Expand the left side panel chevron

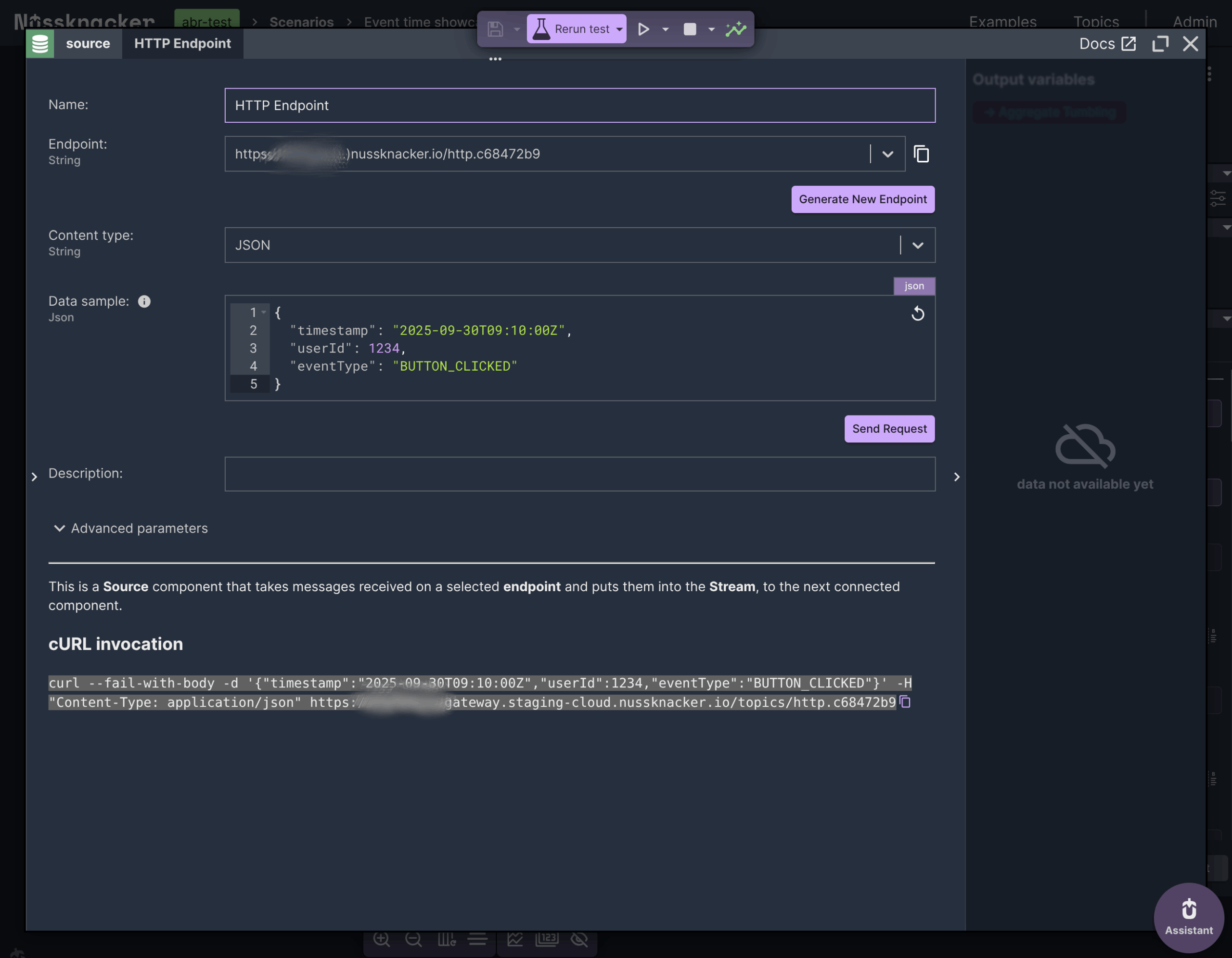(x=35, y=477)
